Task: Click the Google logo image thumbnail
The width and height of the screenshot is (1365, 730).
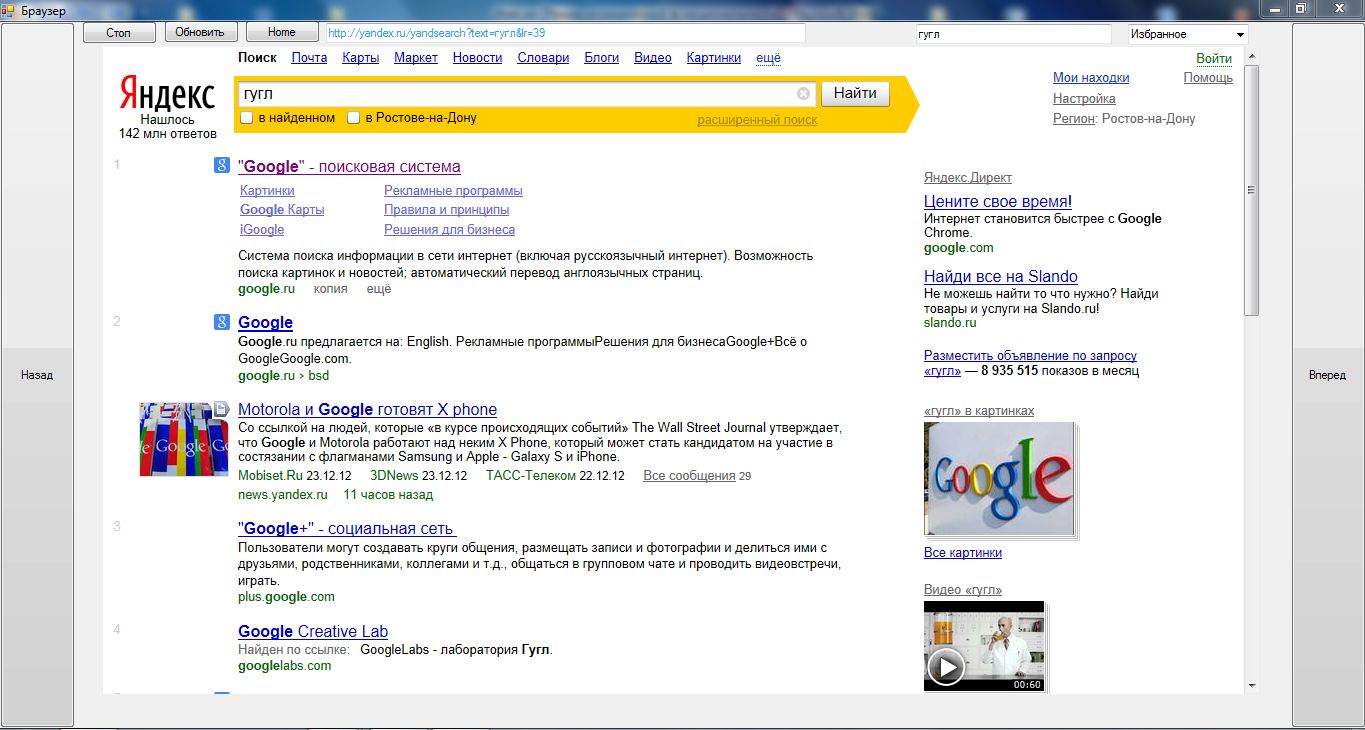Action: click(999, 480)
